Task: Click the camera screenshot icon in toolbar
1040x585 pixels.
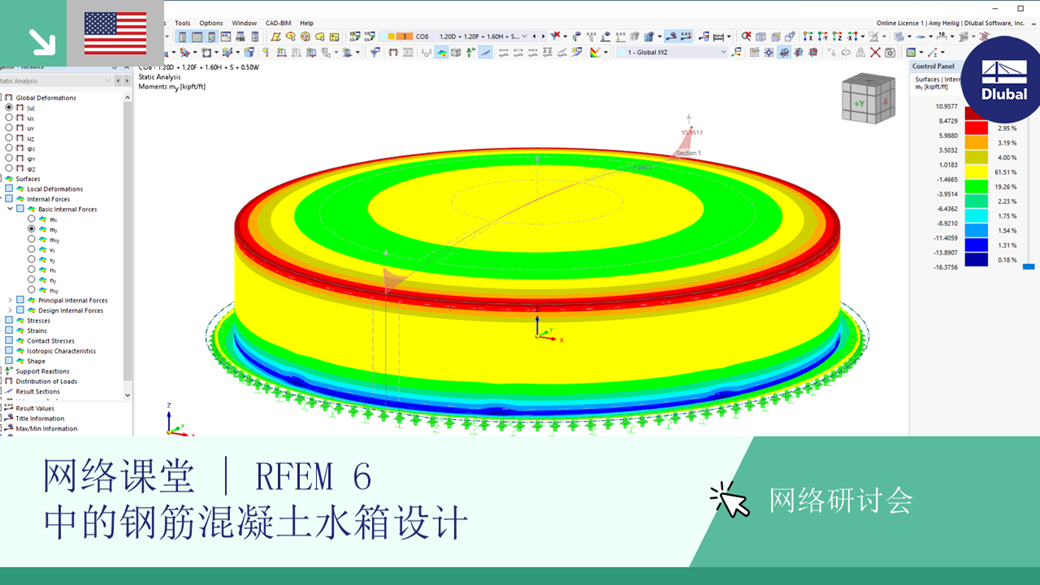Action: point(890,52)
